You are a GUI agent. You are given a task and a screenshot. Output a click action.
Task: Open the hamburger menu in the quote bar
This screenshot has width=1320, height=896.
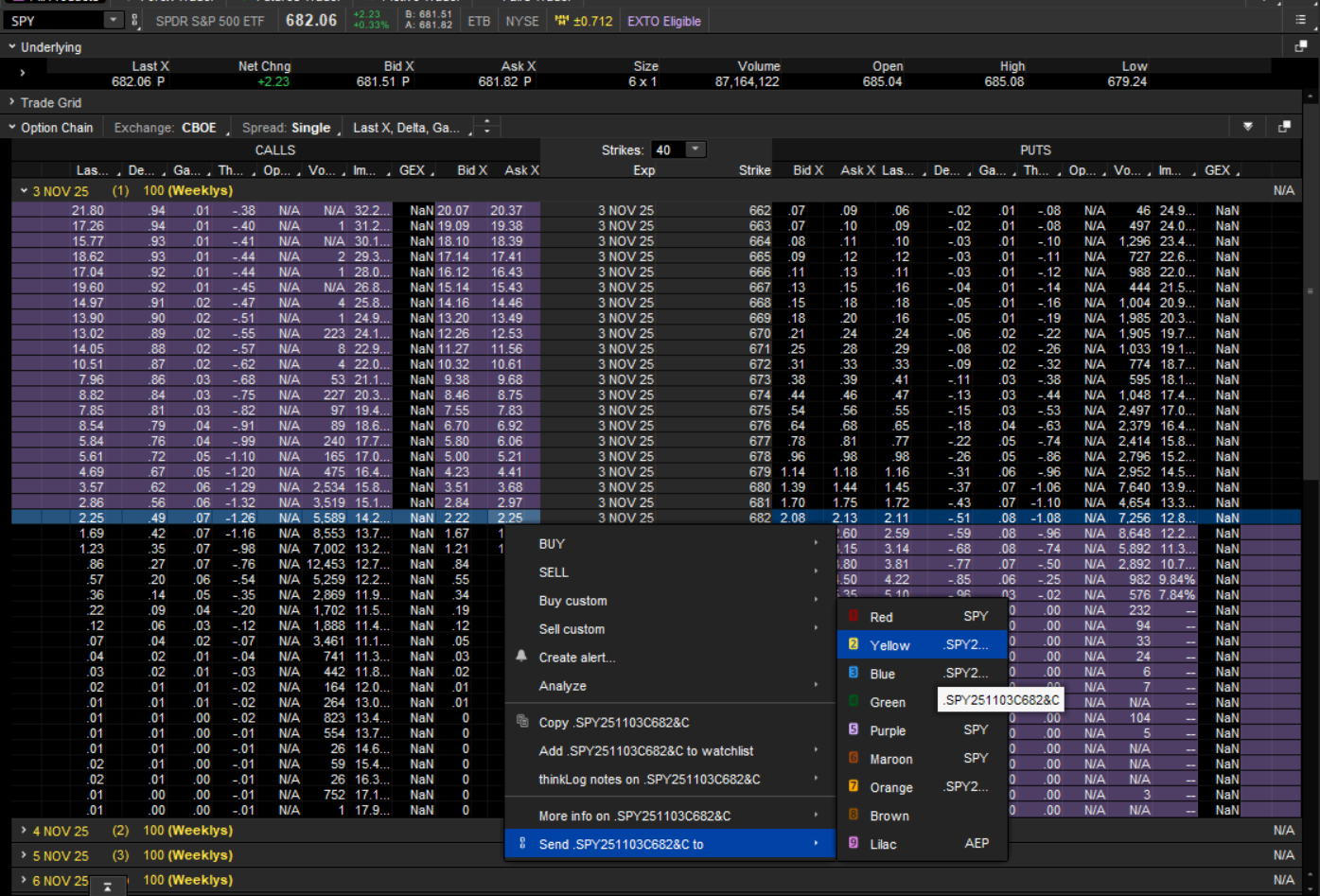coord(1300,20)
